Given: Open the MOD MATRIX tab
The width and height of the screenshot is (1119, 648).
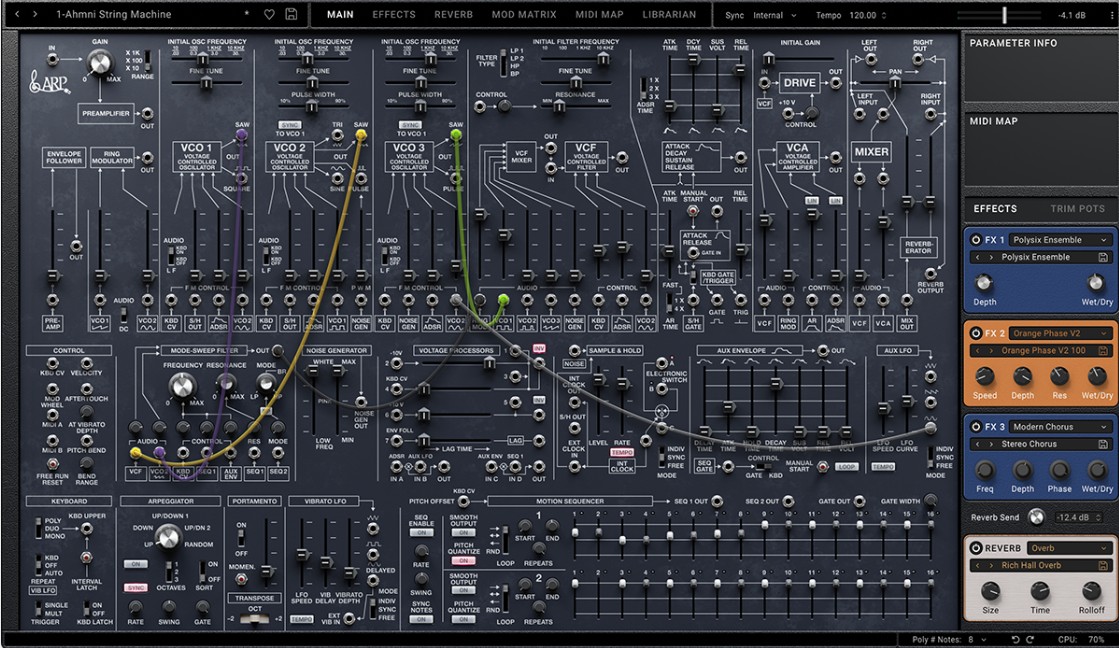Looking at the screenshot, I should [x=524, y=14].
